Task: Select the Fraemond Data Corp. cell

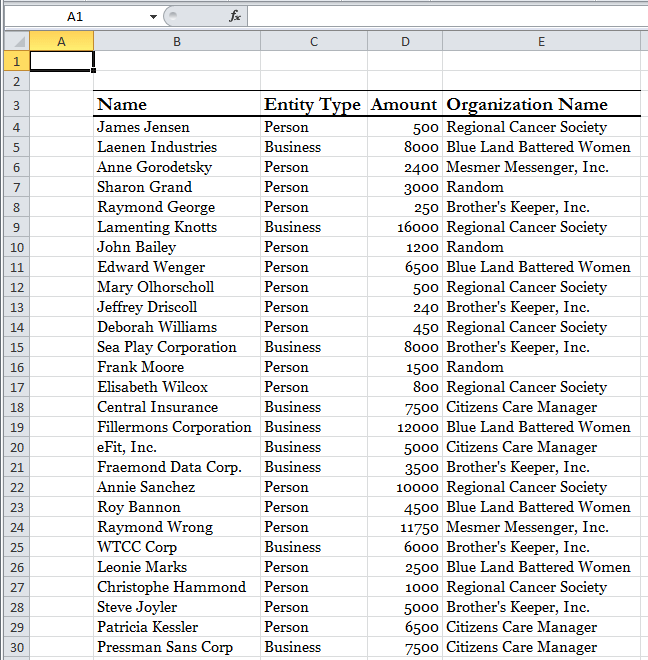Action: (x=177, y=467)
